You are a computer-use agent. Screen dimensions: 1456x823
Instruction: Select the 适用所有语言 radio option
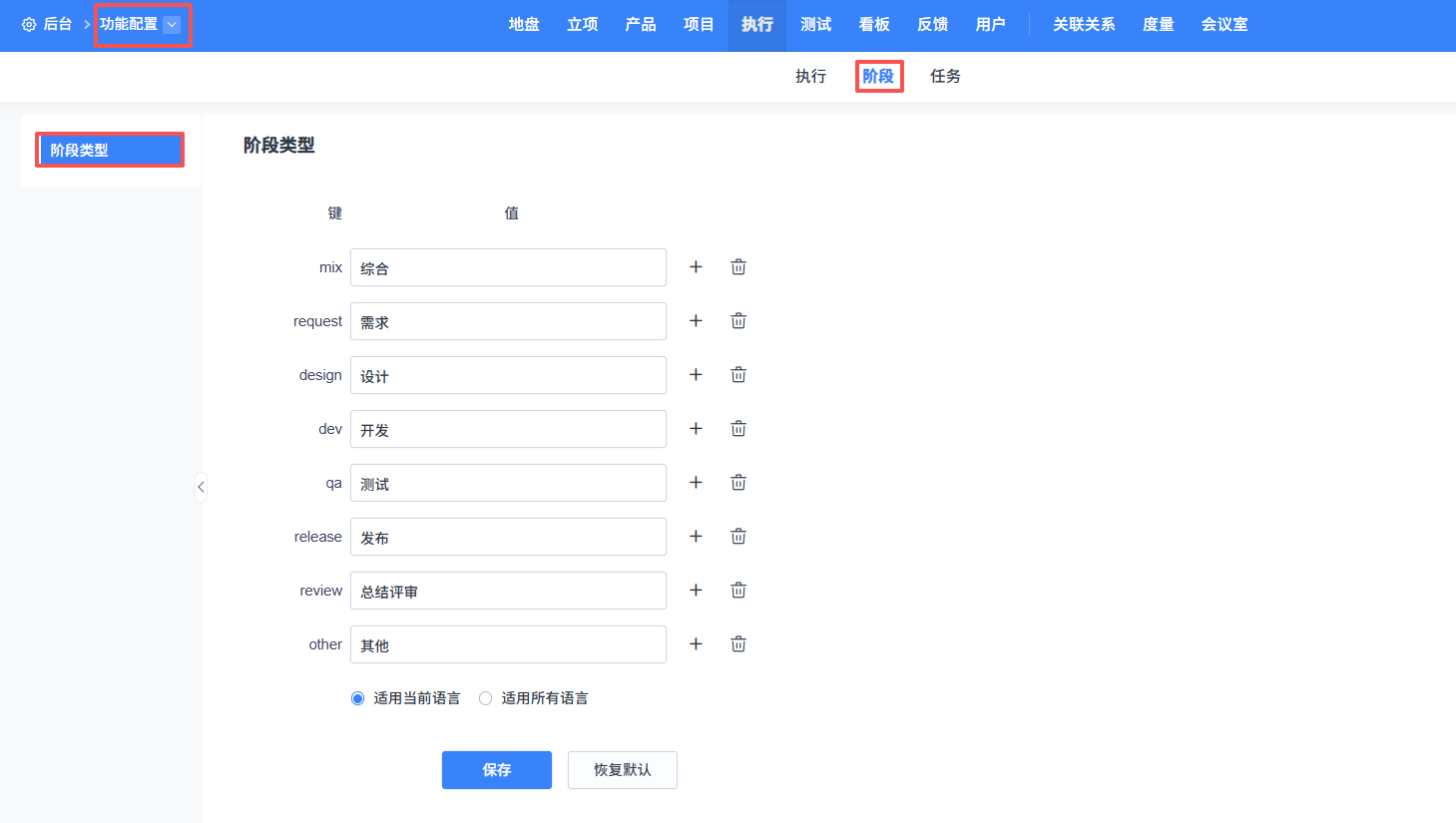point(486,698)
